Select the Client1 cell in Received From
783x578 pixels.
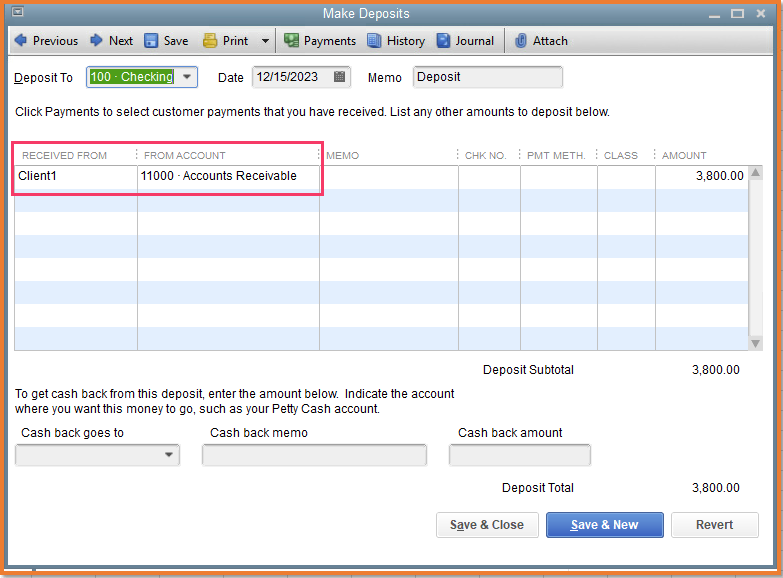click(76, 176)
